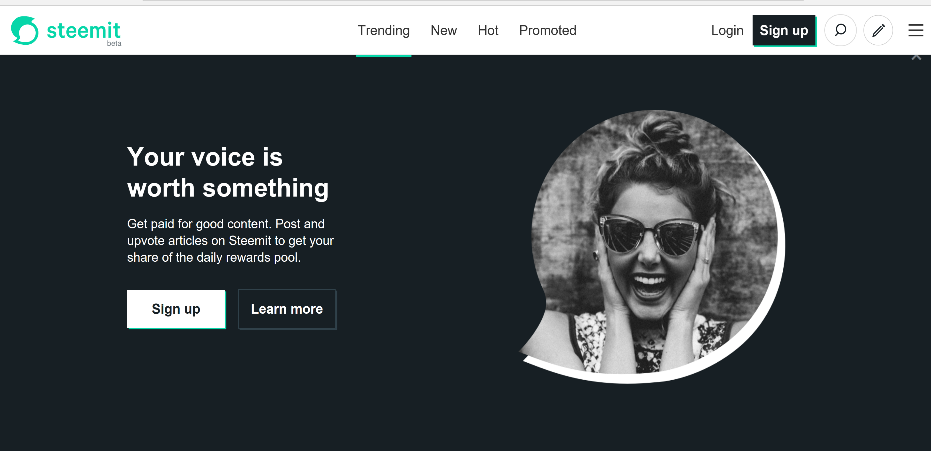Switch to the Hot tab

(488, 30)
